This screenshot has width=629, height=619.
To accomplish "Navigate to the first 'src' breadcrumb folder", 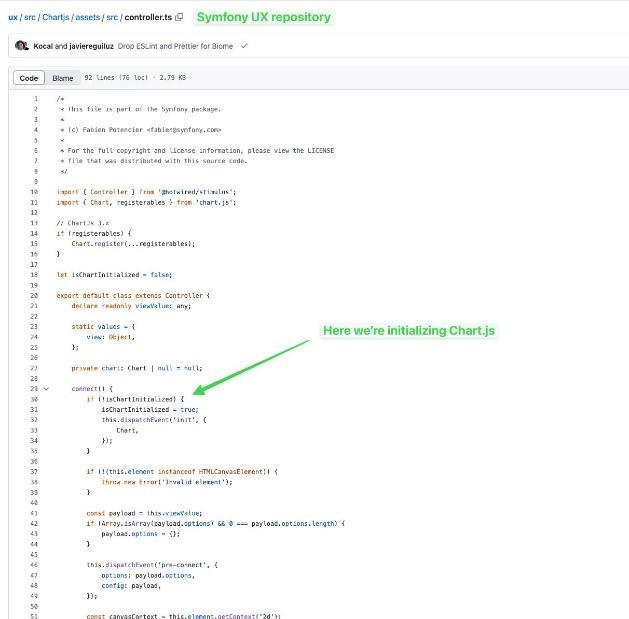I will (30, 17).
